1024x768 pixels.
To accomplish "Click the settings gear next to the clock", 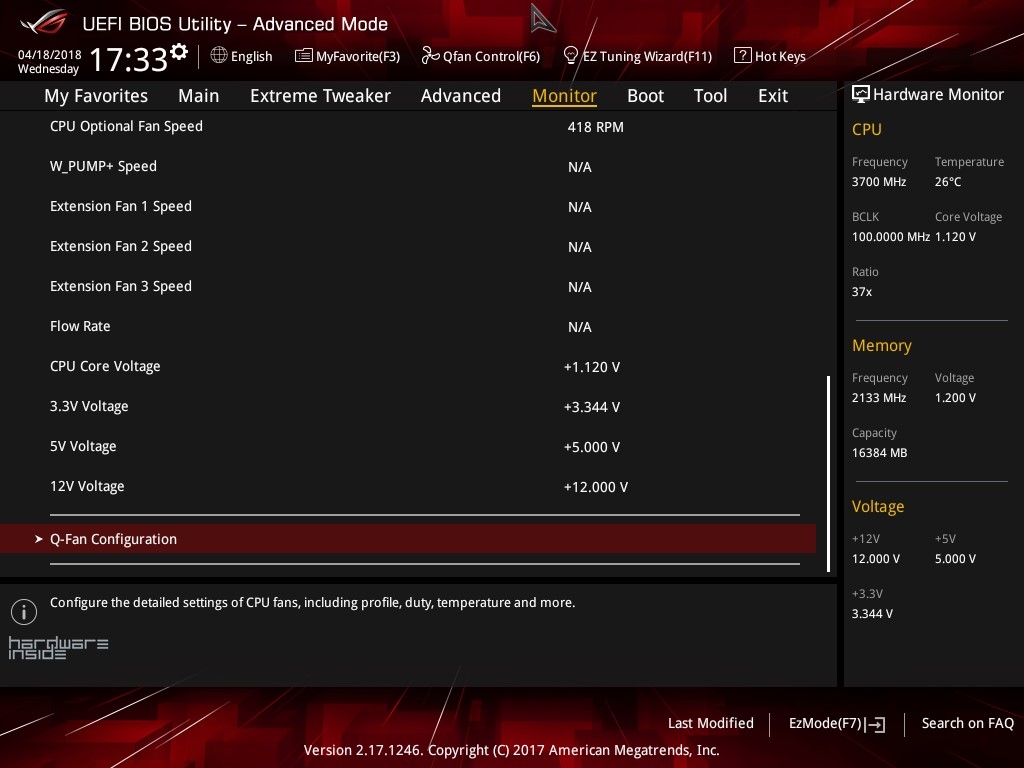I will coord(178,52).
